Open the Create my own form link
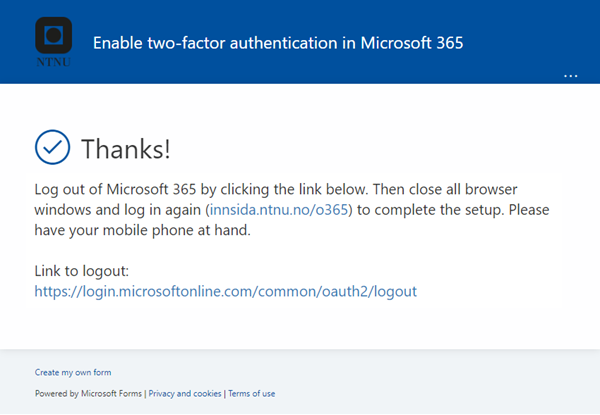Screen dimensions: 600x415 pyautogui.click(x=73, y=373)
